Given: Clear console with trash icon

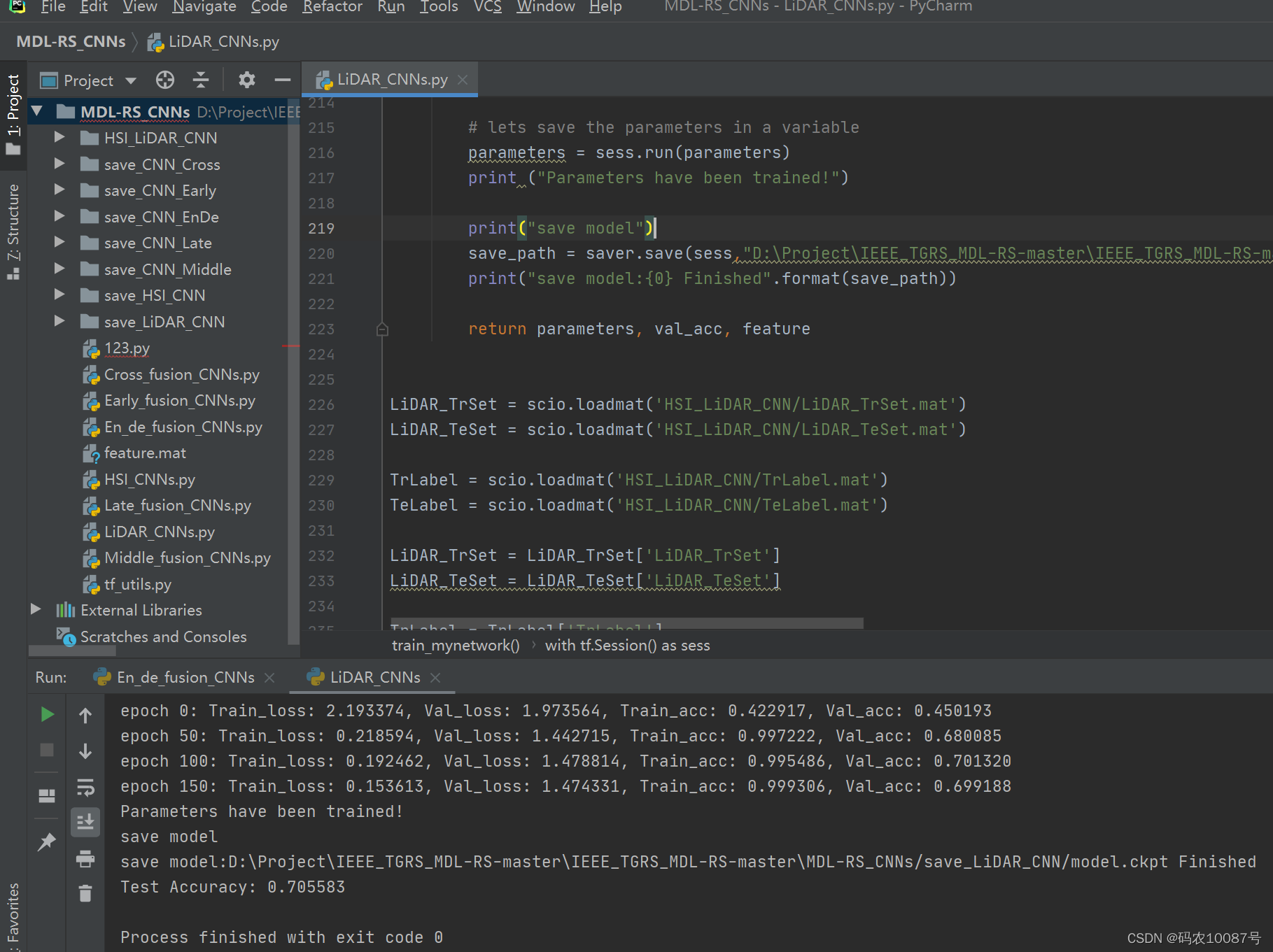Looking at the screenshot, I should 85,893.
